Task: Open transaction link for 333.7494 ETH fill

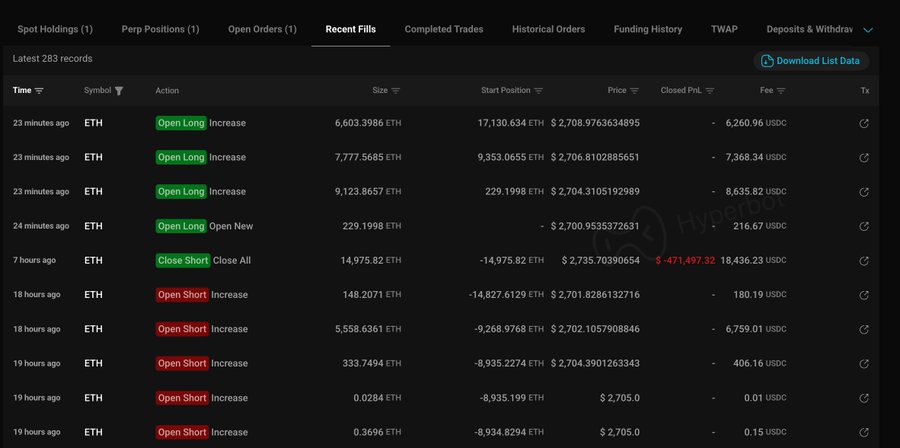Action: (864, 364)
